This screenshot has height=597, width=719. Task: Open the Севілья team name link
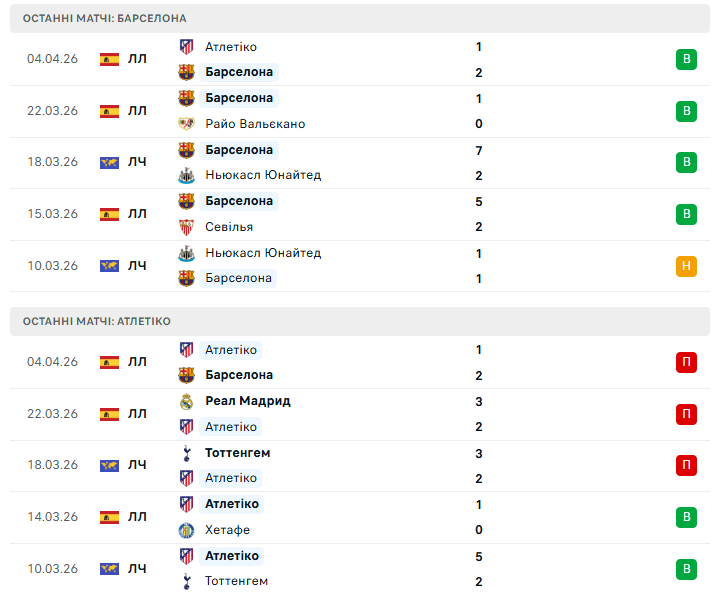click(229, 227)
